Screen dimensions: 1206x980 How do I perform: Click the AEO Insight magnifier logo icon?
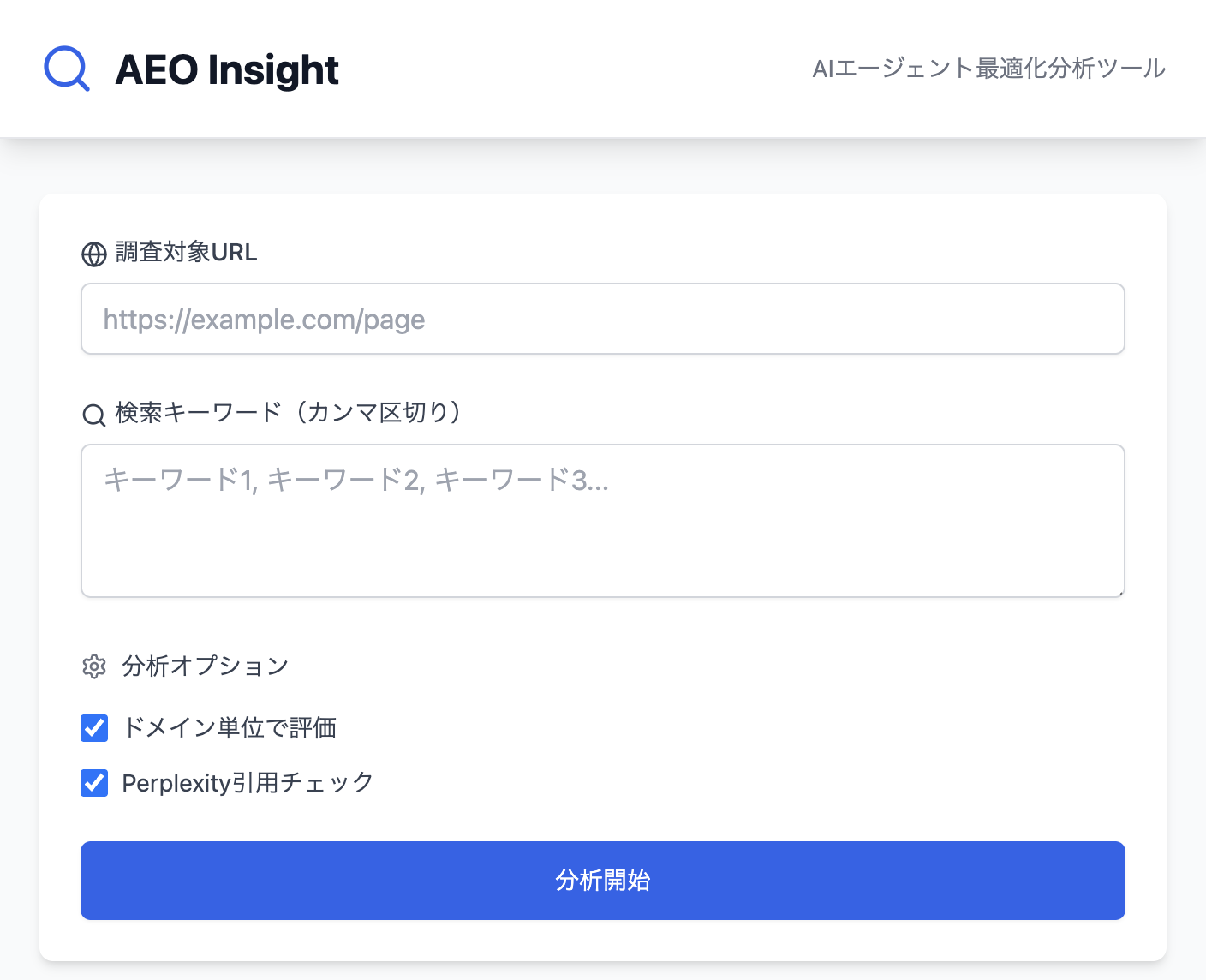pyautogui.click(x=66, y=68)
